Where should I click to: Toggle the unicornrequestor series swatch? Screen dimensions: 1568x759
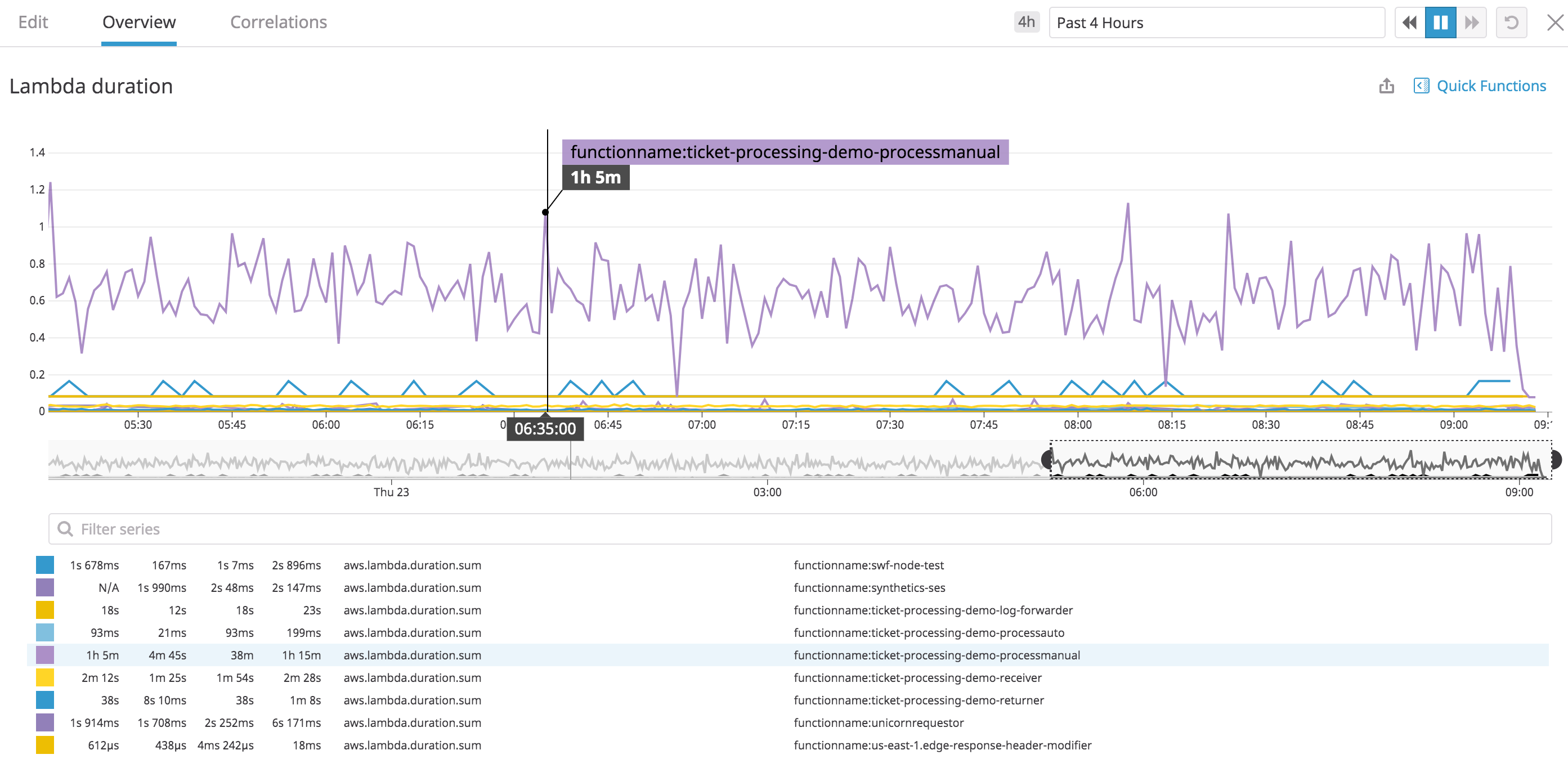tap(44, 722)
